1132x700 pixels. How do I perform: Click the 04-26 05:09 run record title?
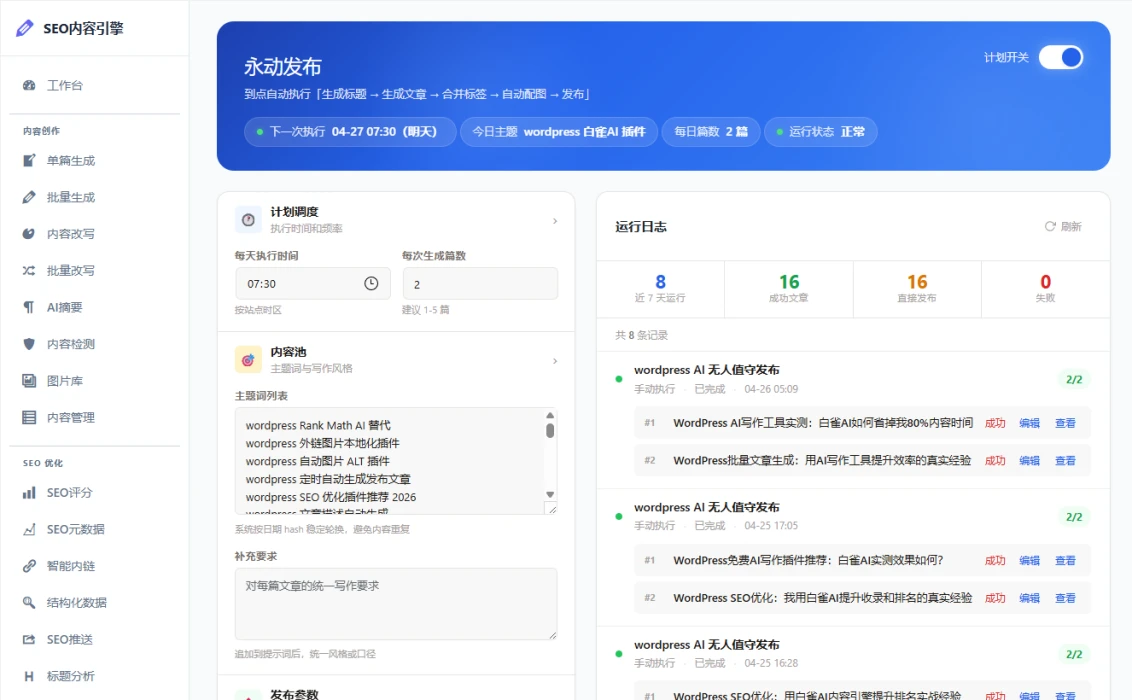coord(707,370)
